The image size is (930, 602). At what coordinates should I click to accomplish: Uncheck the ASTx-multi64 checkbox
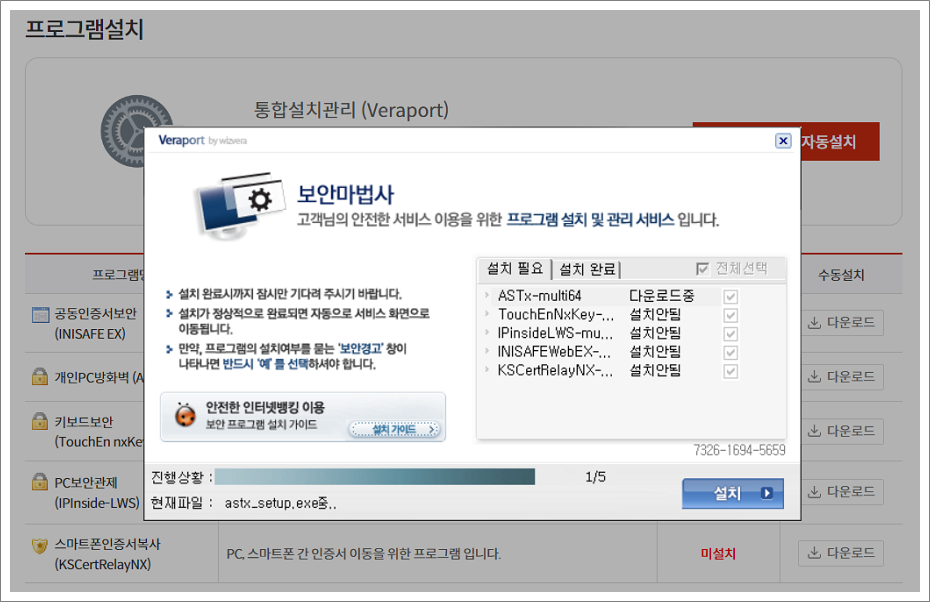731,297
